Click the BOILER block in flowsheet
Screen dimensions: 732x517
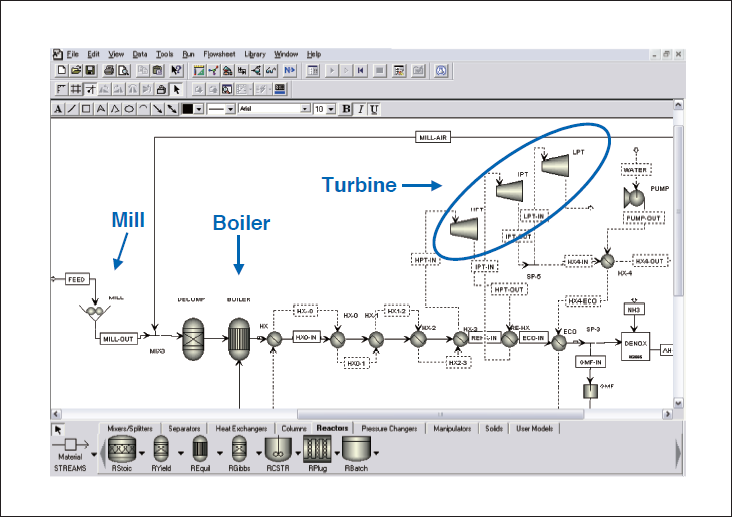(238, 337)
